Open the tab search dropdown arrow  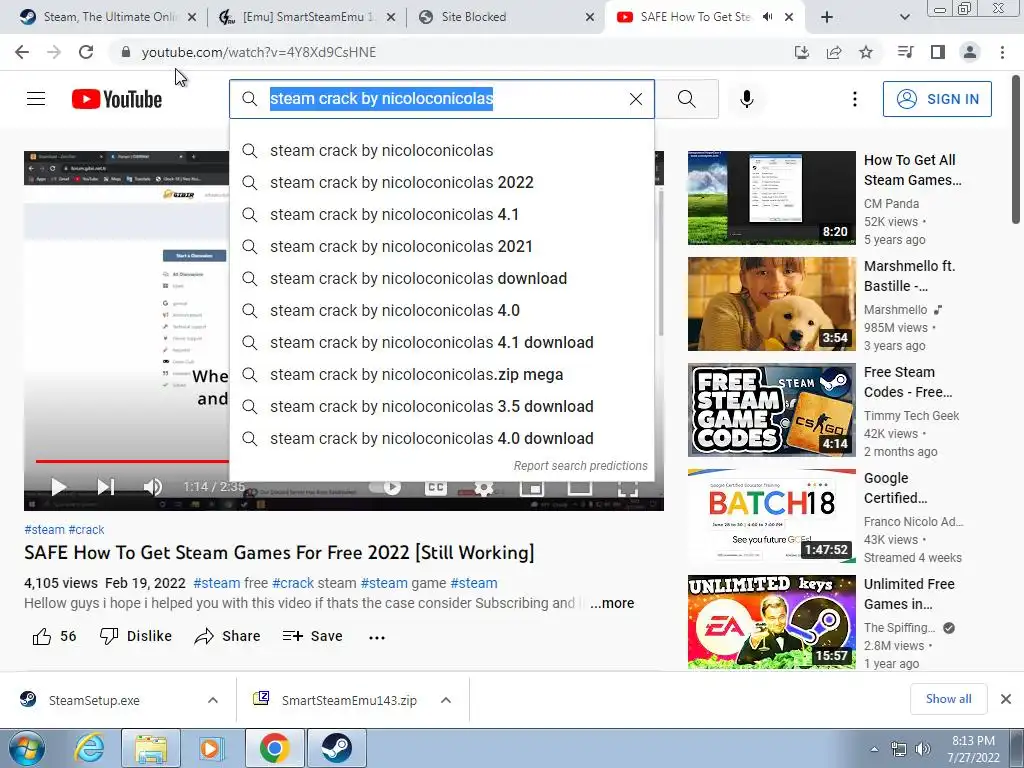coord(904,18)
